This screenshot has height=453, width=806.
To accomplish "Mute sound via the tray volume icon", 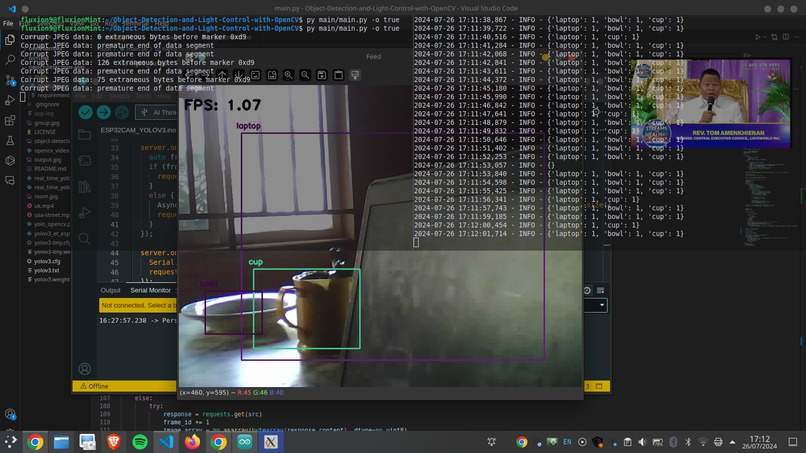I will pos(642,442).
